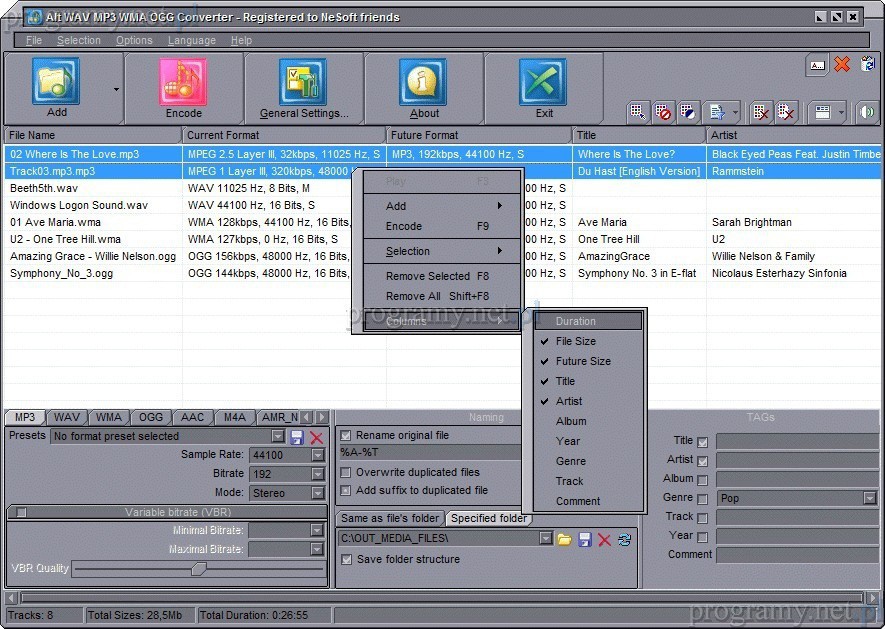885x629 pixels.
Task: Switch to the OGG format tab
Action: (x=151, y=417)
